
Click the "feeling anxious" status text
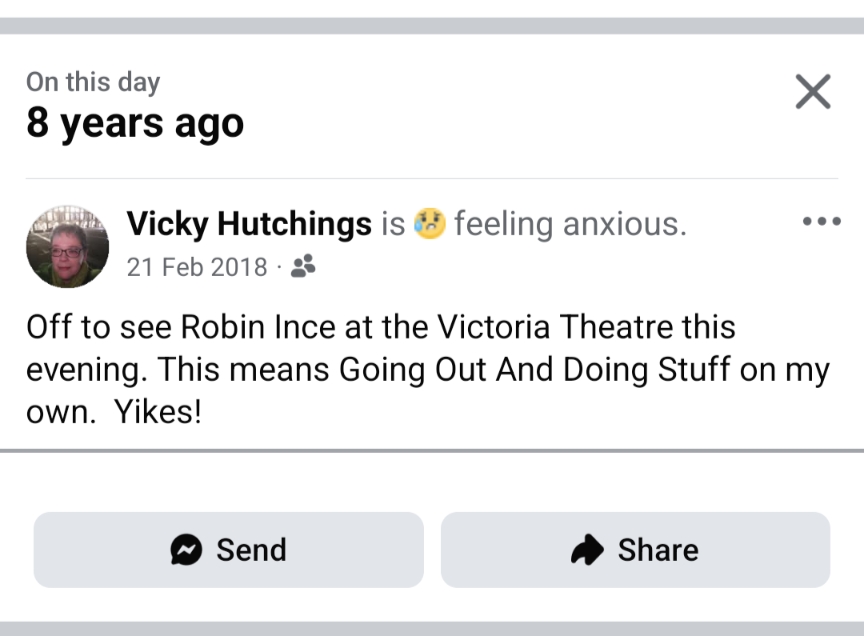click(570, 224)
